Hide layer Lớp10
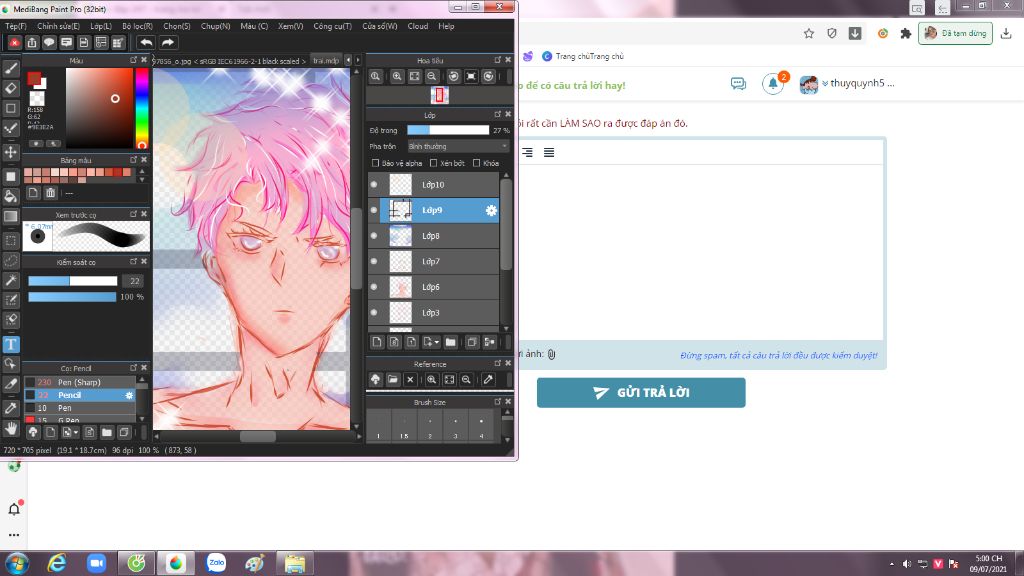Image resolution: width=1024 pixels, height=576 pixels. pyautogui.click(x=374, y=185)
